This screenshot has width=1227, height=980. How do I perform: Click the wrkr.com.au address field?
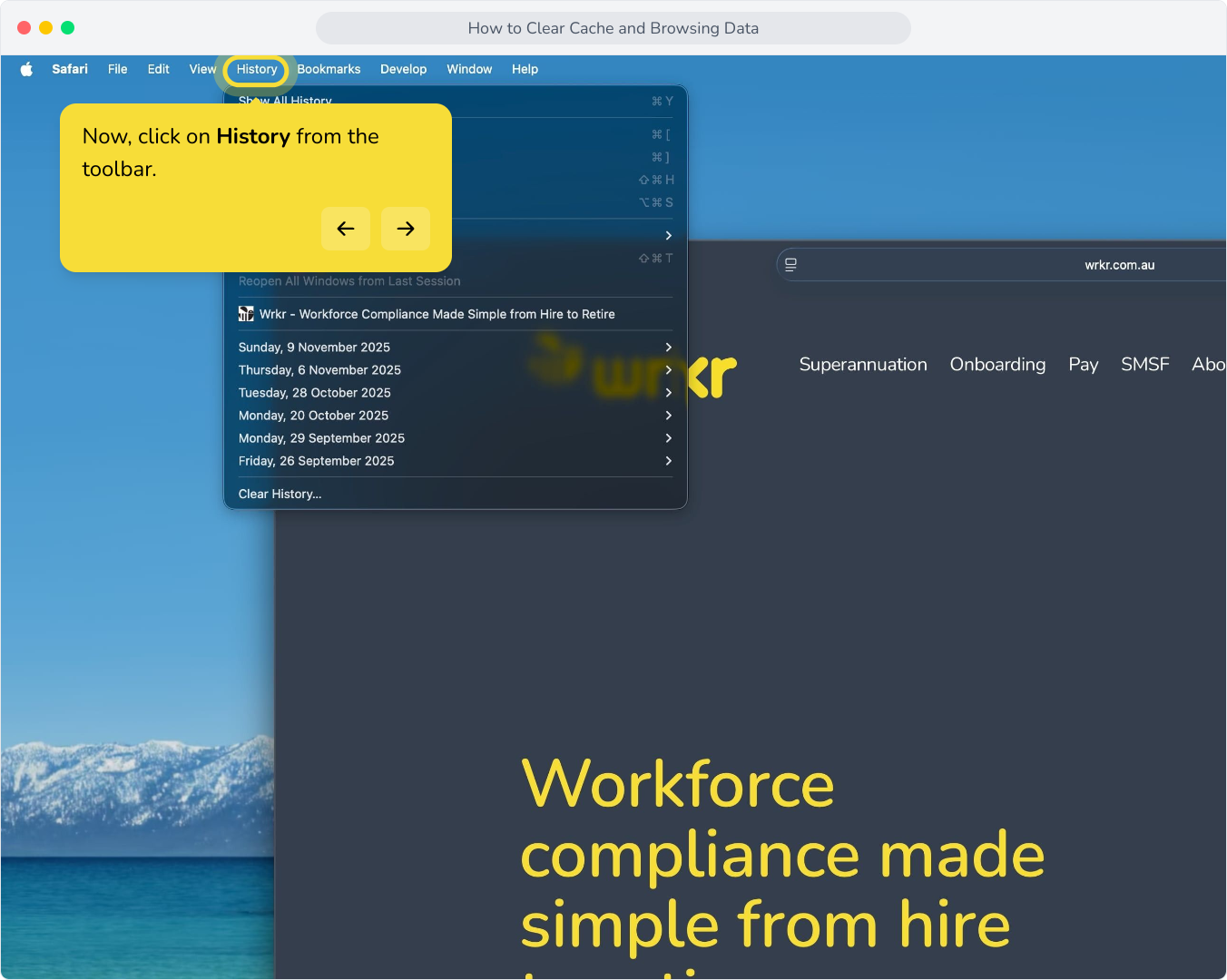click(1002, 265)
